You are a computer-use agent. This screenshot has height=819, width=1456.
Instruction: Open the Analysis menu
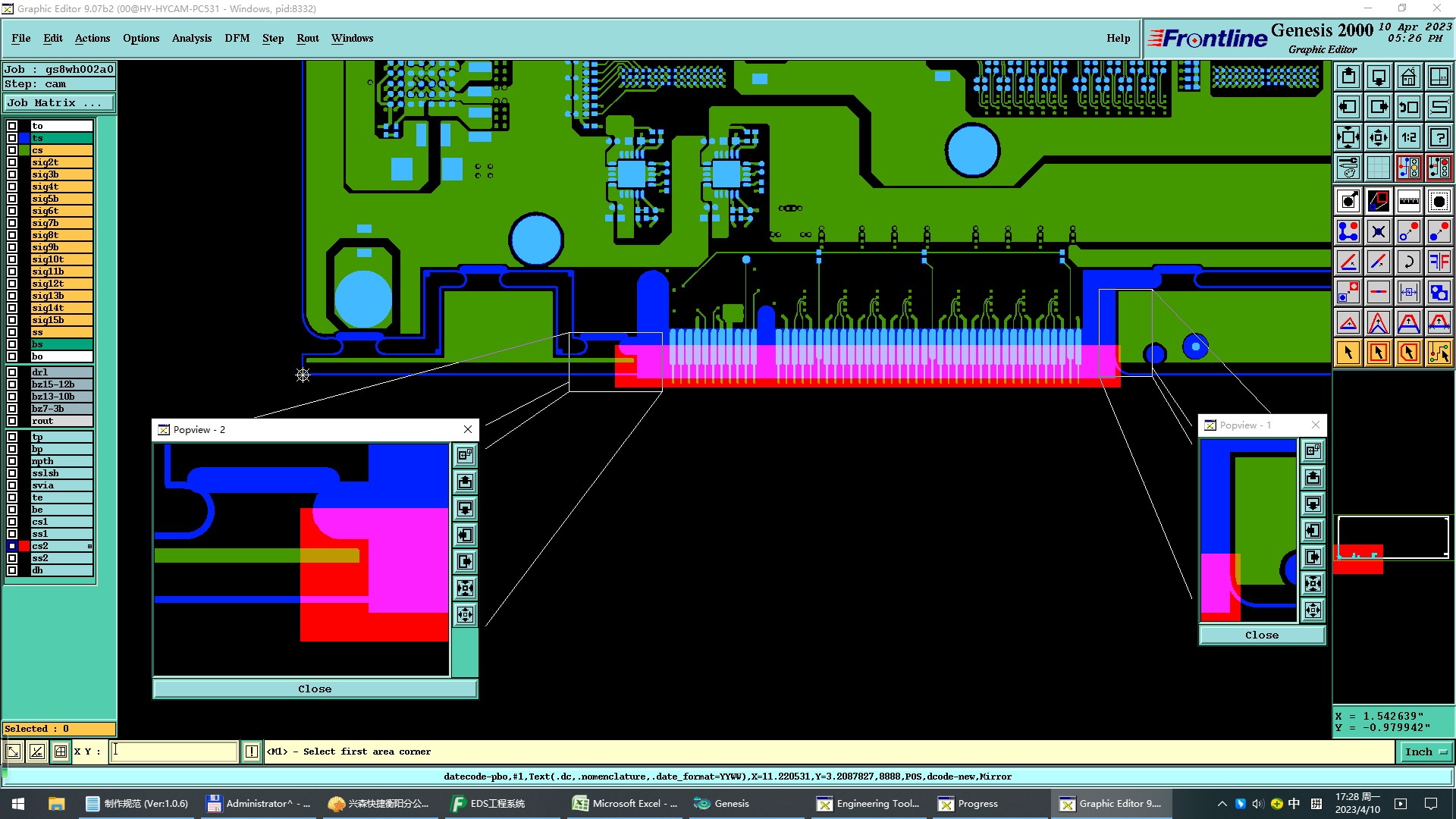(x=192, y=38)
